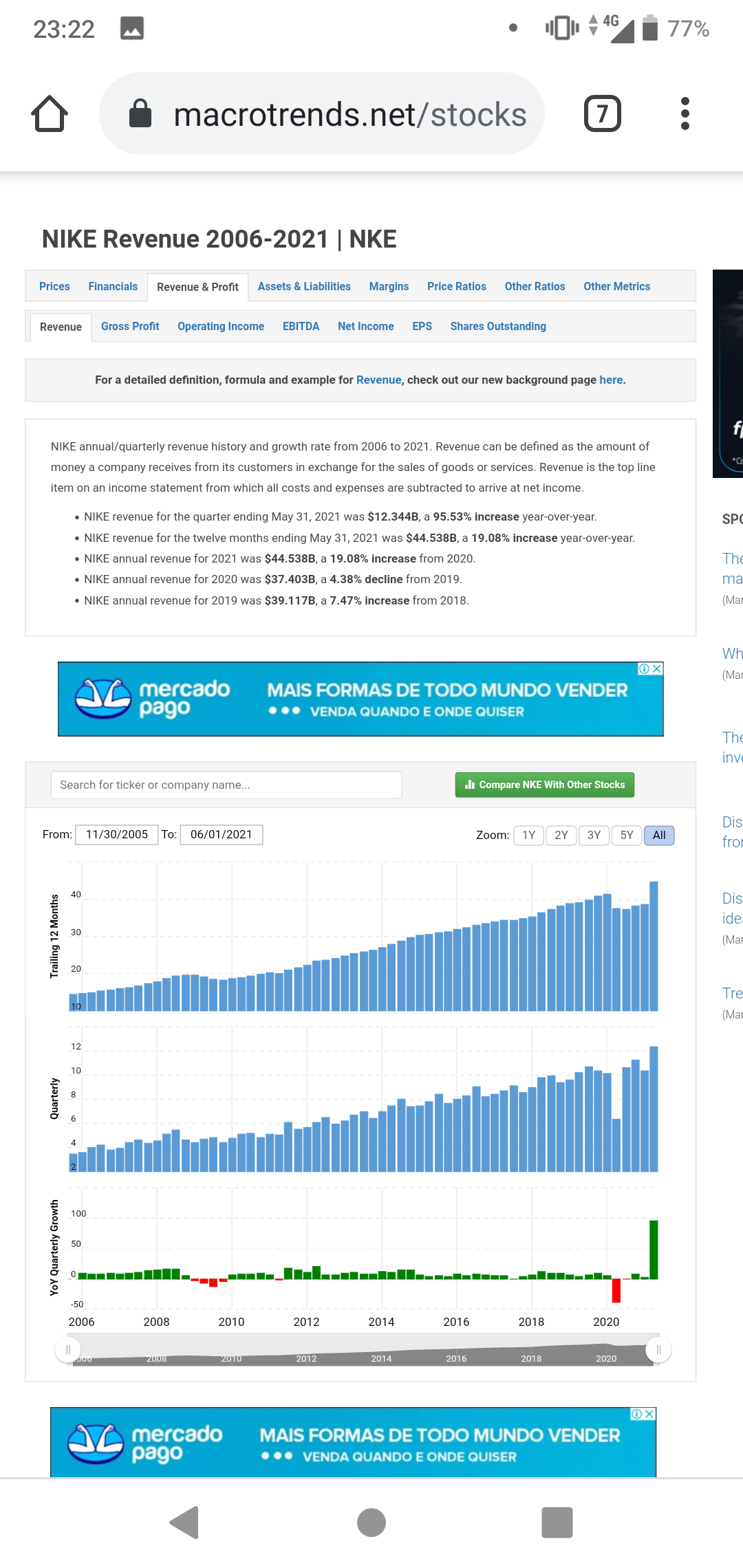
Task: Set chart zoom to 3Y
Action: [x=594, y=835]
